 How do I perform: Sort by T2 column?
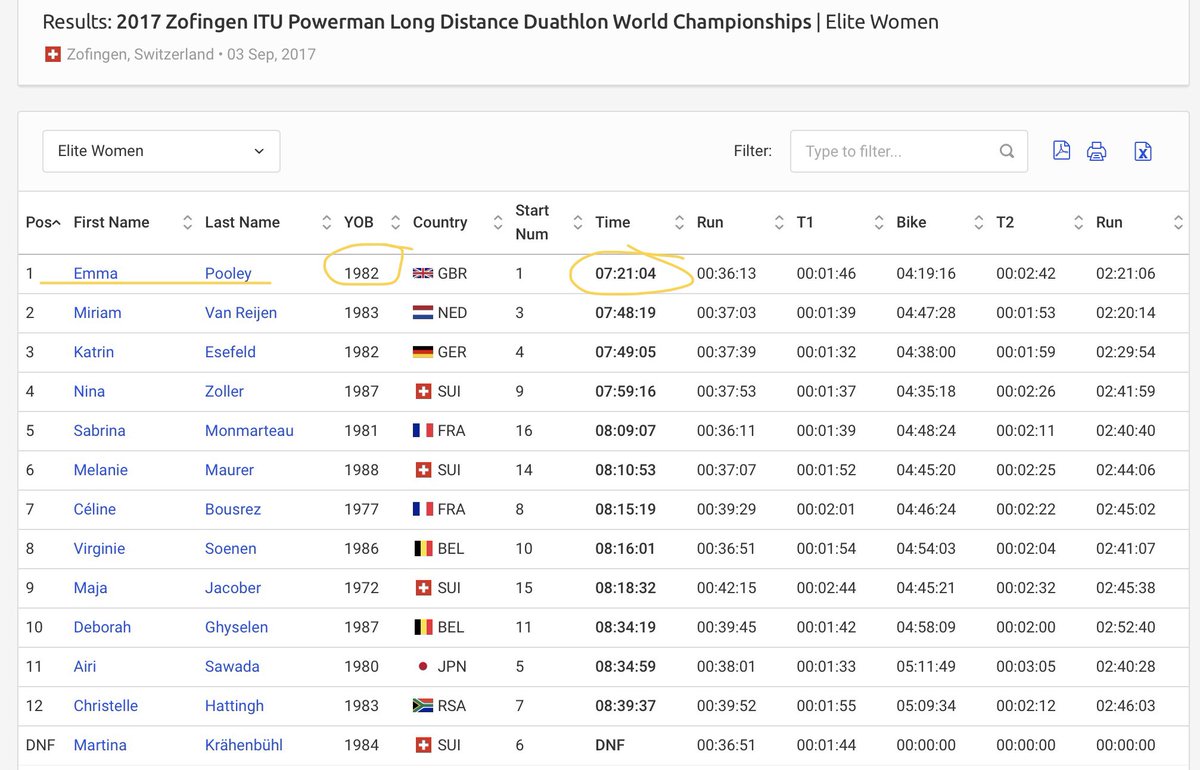click(1040, 222)
